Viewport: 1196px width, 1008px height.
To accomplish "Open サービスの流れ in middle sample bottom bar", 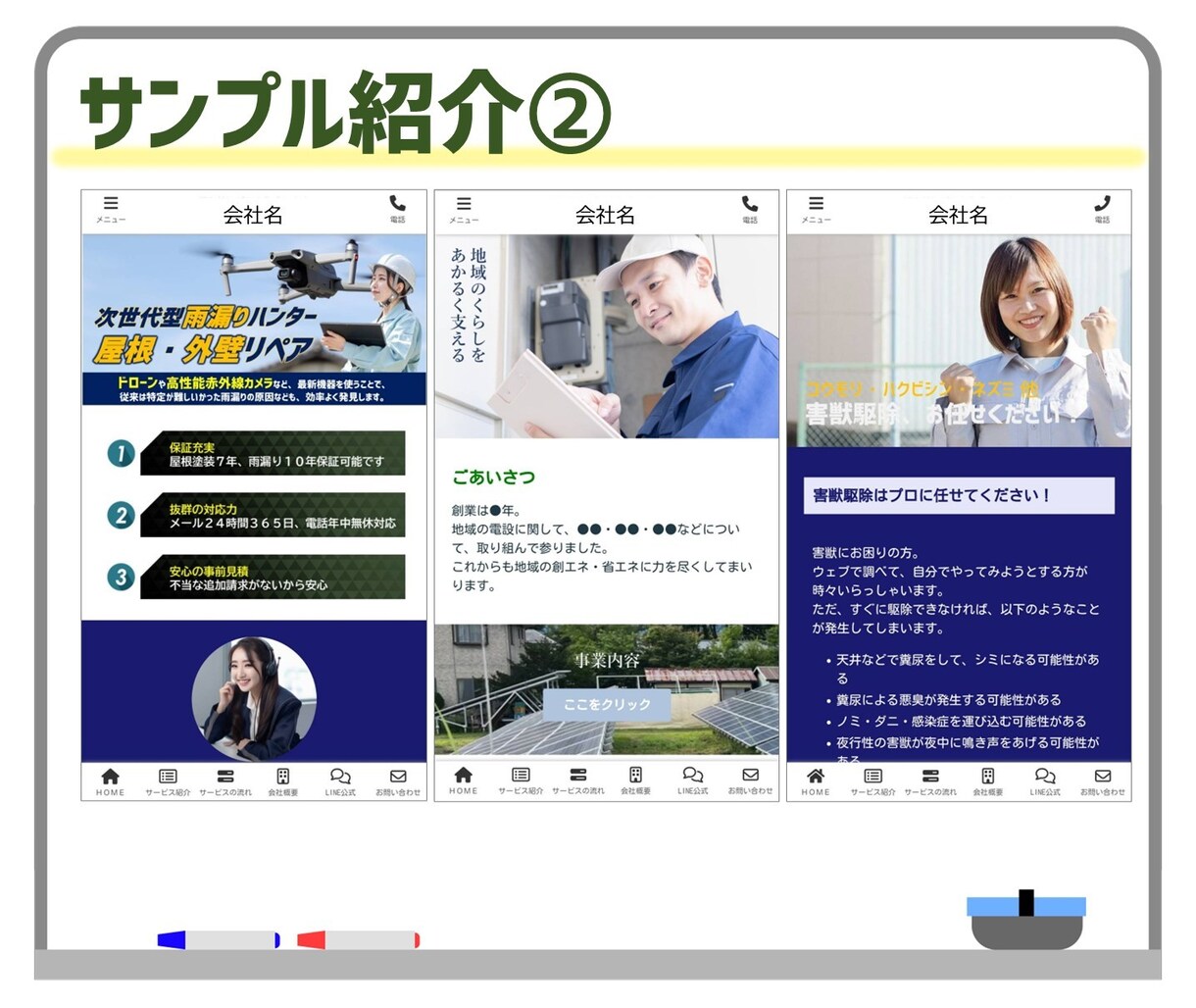I will tap(578, 781).
